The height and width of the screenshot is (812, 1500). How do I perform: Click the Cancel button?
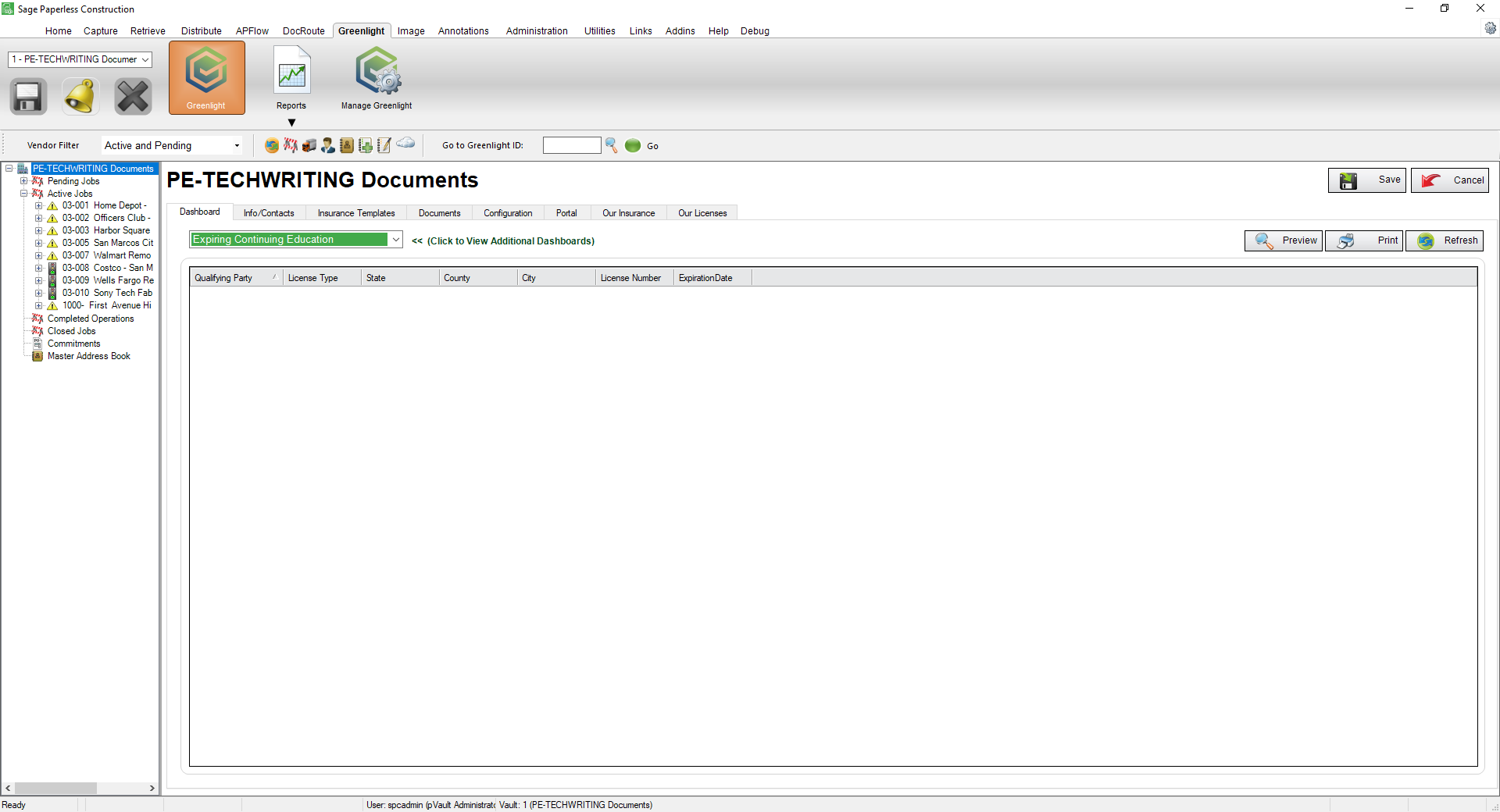coord(1450,180)
